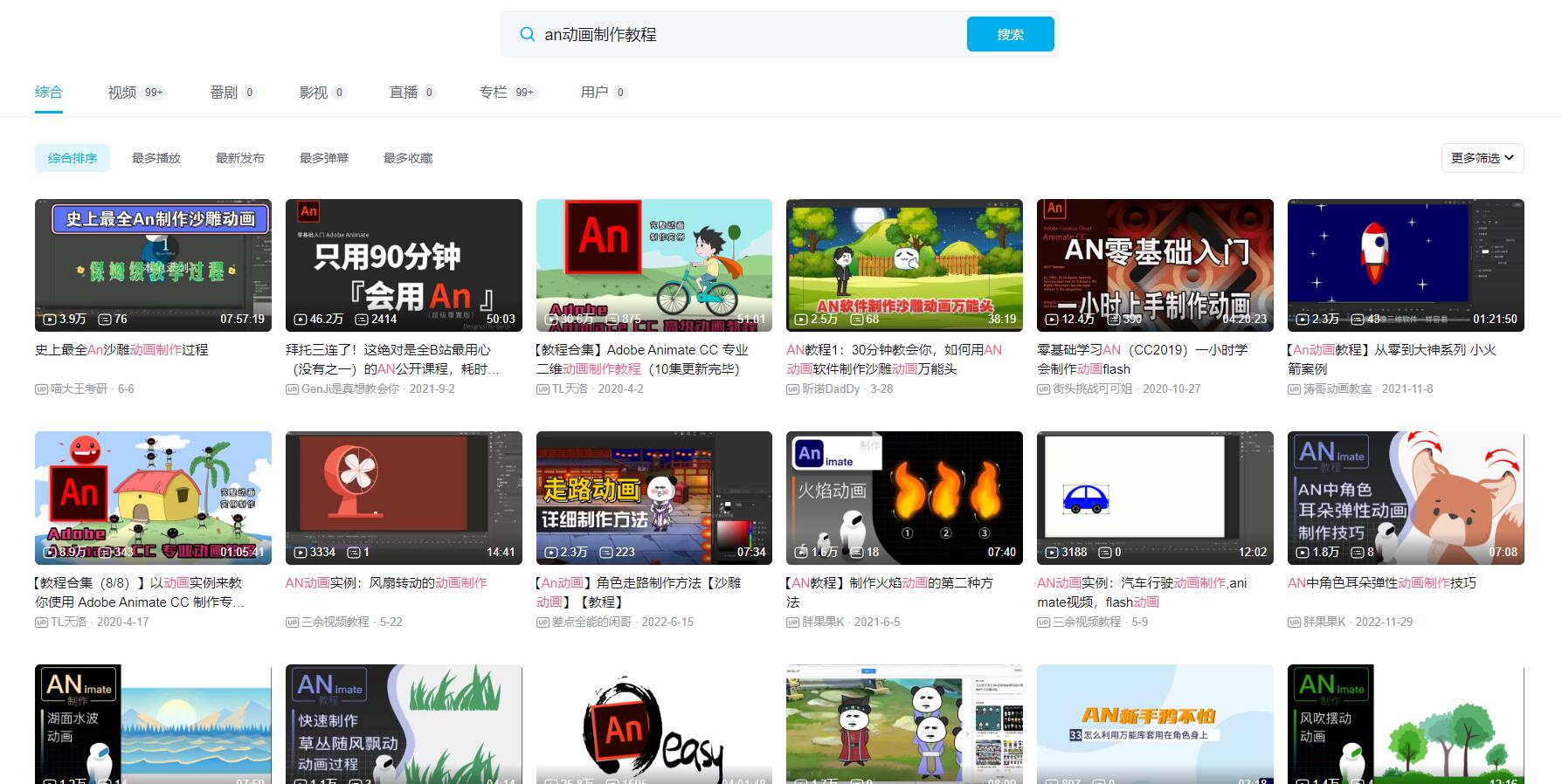Open the 风吹摆动动画 video thumbnail

[1406, 724]
